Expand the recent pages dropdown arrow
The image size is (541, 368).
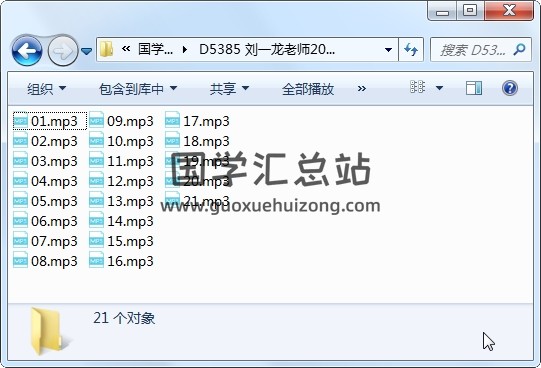click(86, 51)
